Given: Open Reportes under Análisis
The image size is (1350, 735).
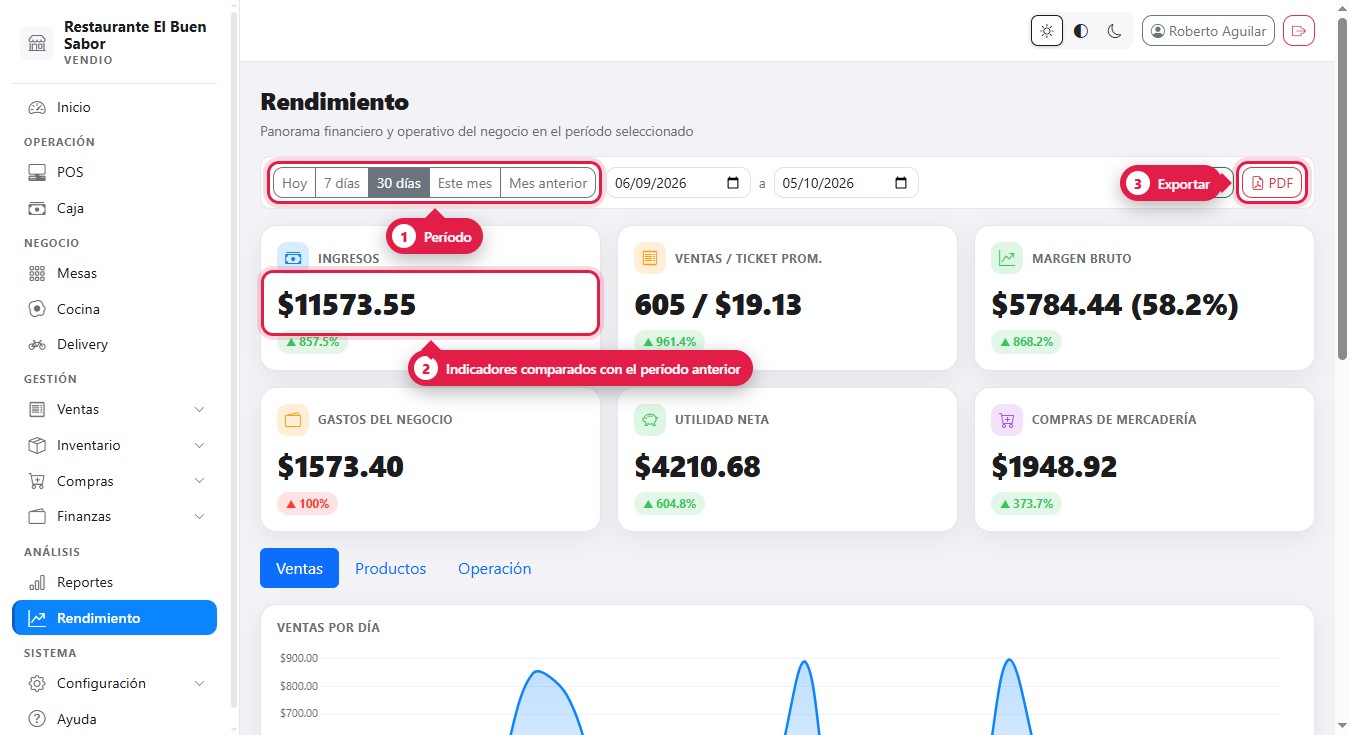Looking at the screenshot, I should pyautogui.click(x=114, y=582).
